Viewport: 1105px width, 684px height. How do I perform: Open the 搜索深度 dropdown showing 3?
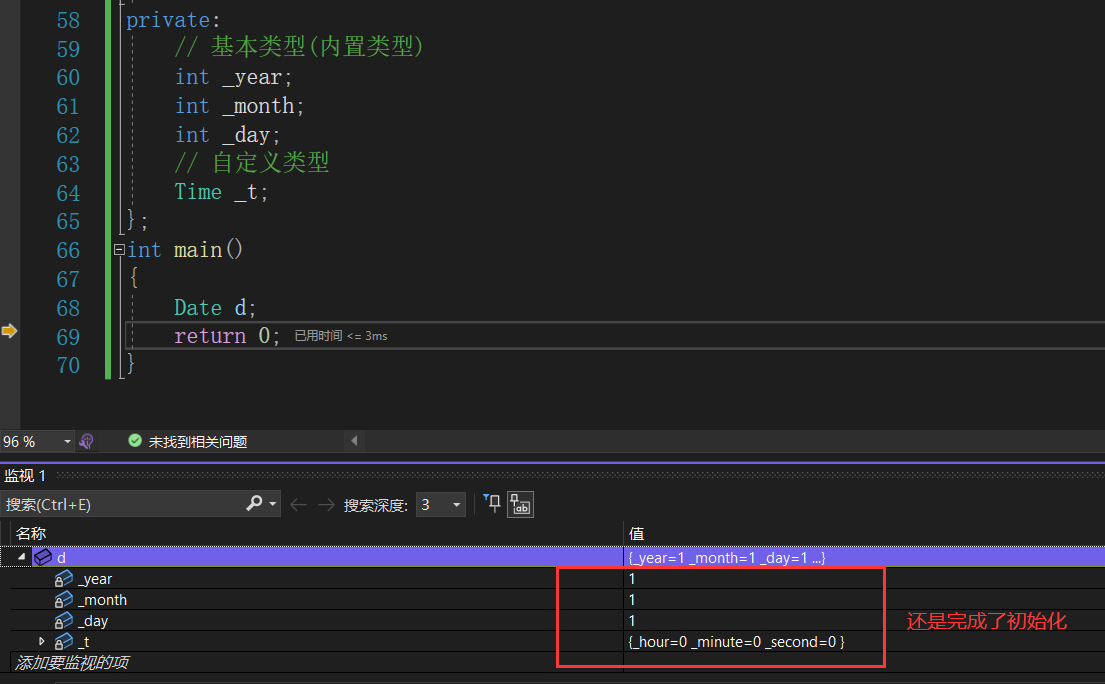[x=440, y=504]
